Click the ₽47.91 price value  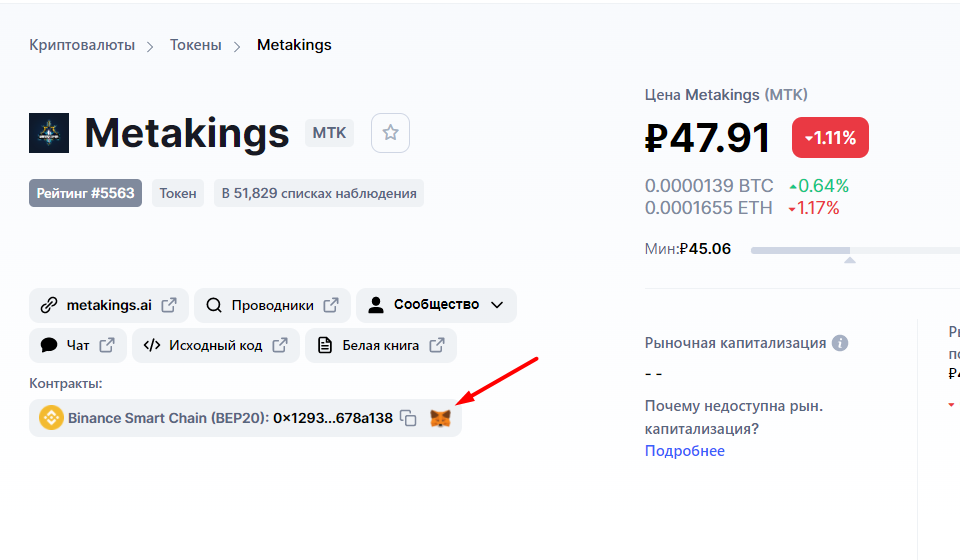pos(707,138)
